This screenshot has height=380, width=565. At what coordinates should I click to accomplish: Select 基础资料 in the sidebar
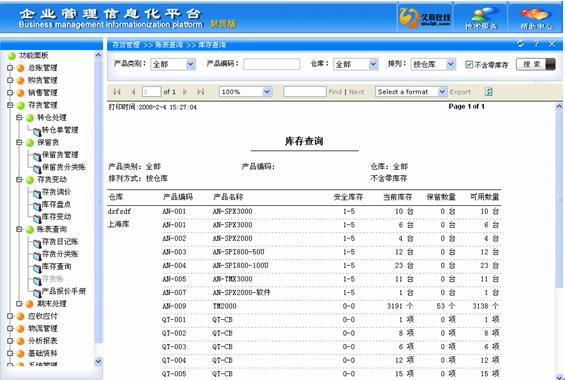(x=43, y=353)
